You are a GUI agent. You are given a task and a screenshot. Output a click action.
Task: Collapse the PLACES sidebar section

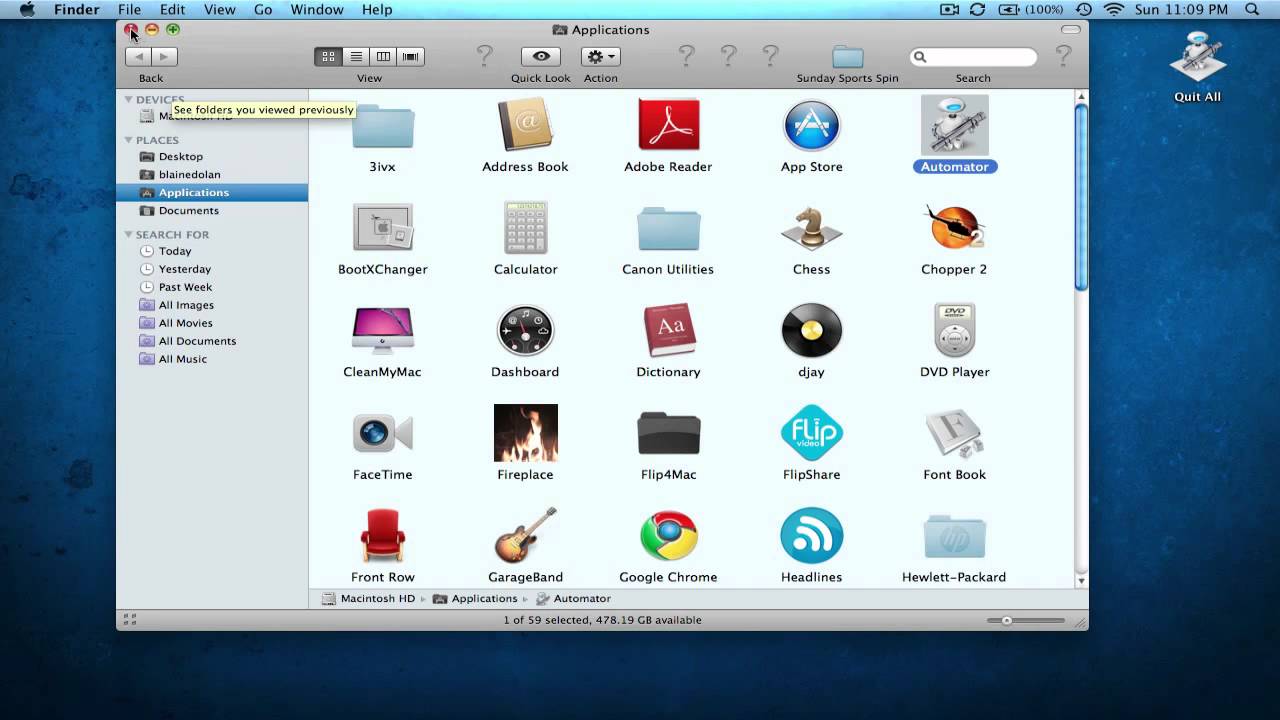[129, 140]
